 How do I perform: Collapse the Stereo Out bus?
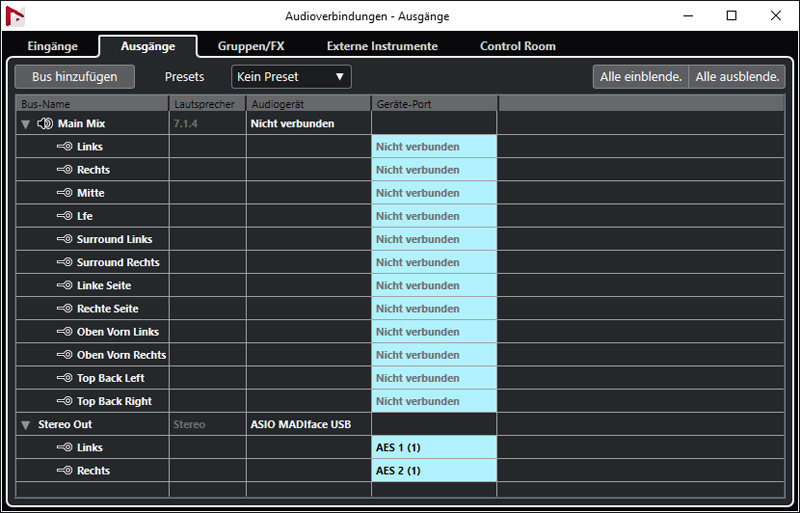point(25,425)
